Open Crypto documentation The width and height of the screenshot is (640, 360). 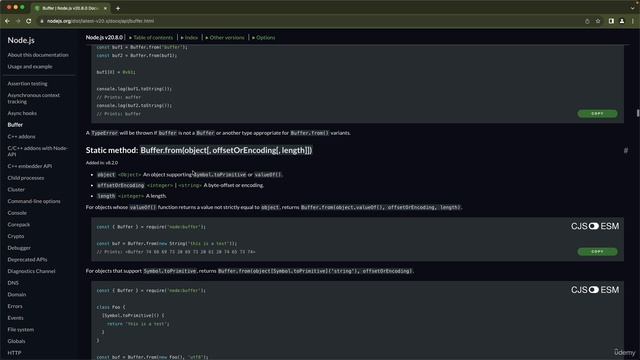[16, 236]
